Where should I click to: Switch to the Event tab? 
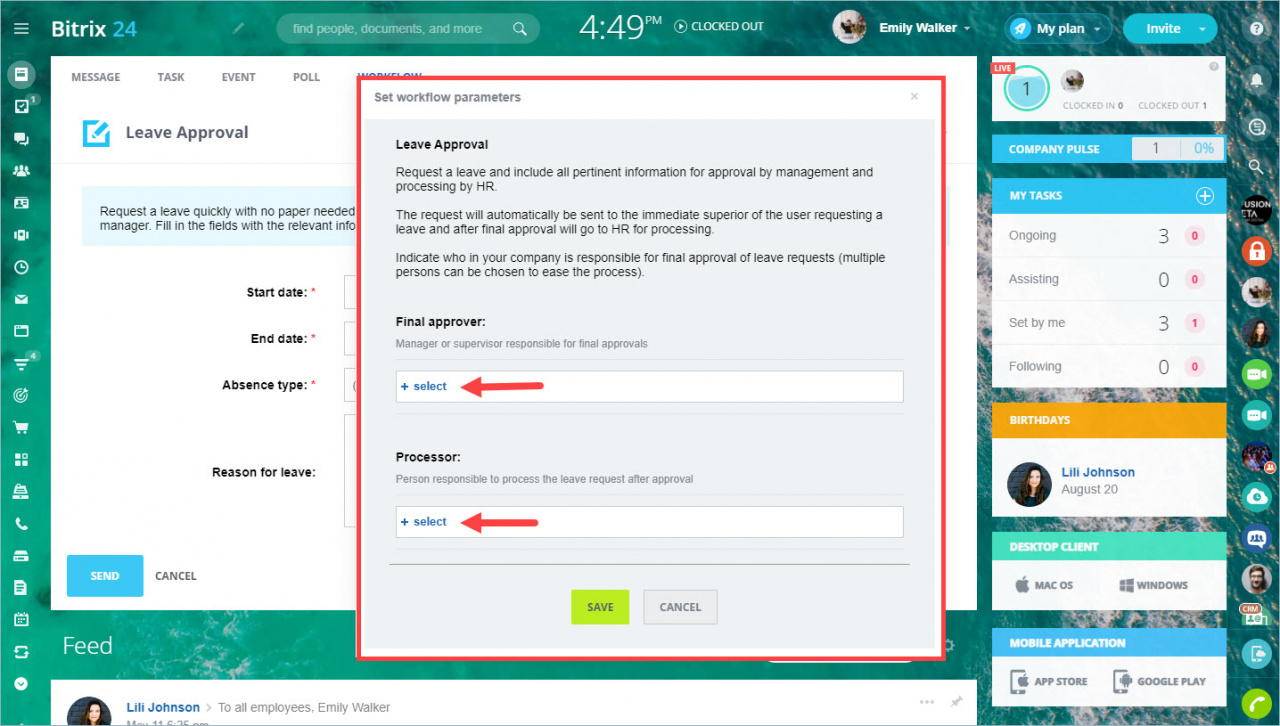tap(239, 77)
